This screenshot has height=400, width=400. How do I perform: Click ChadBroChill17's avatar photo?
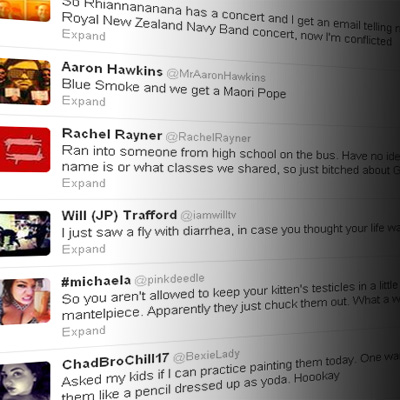(x=25, y=381)
